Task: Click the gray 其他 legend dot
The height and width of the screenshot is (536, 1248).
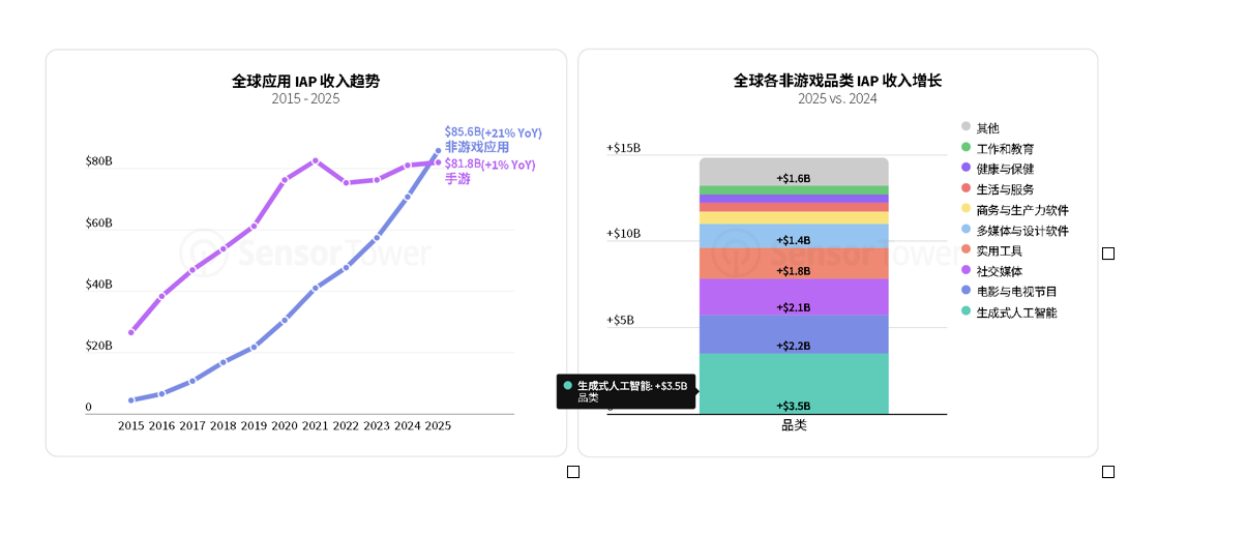Action: click(965, 127)
